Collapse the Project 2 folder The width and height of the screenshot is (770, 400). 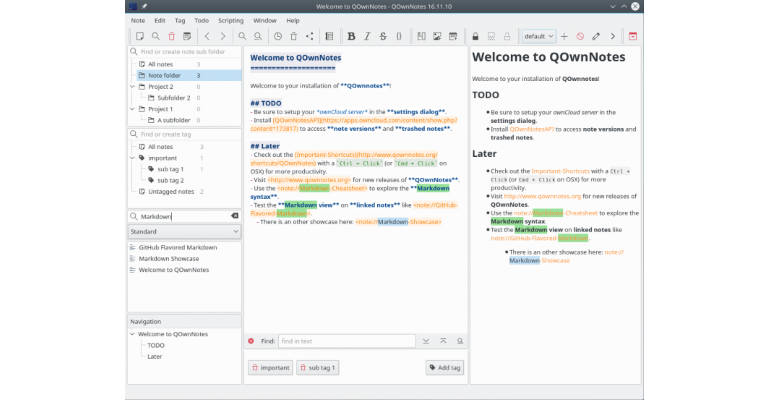pos(133,87)
